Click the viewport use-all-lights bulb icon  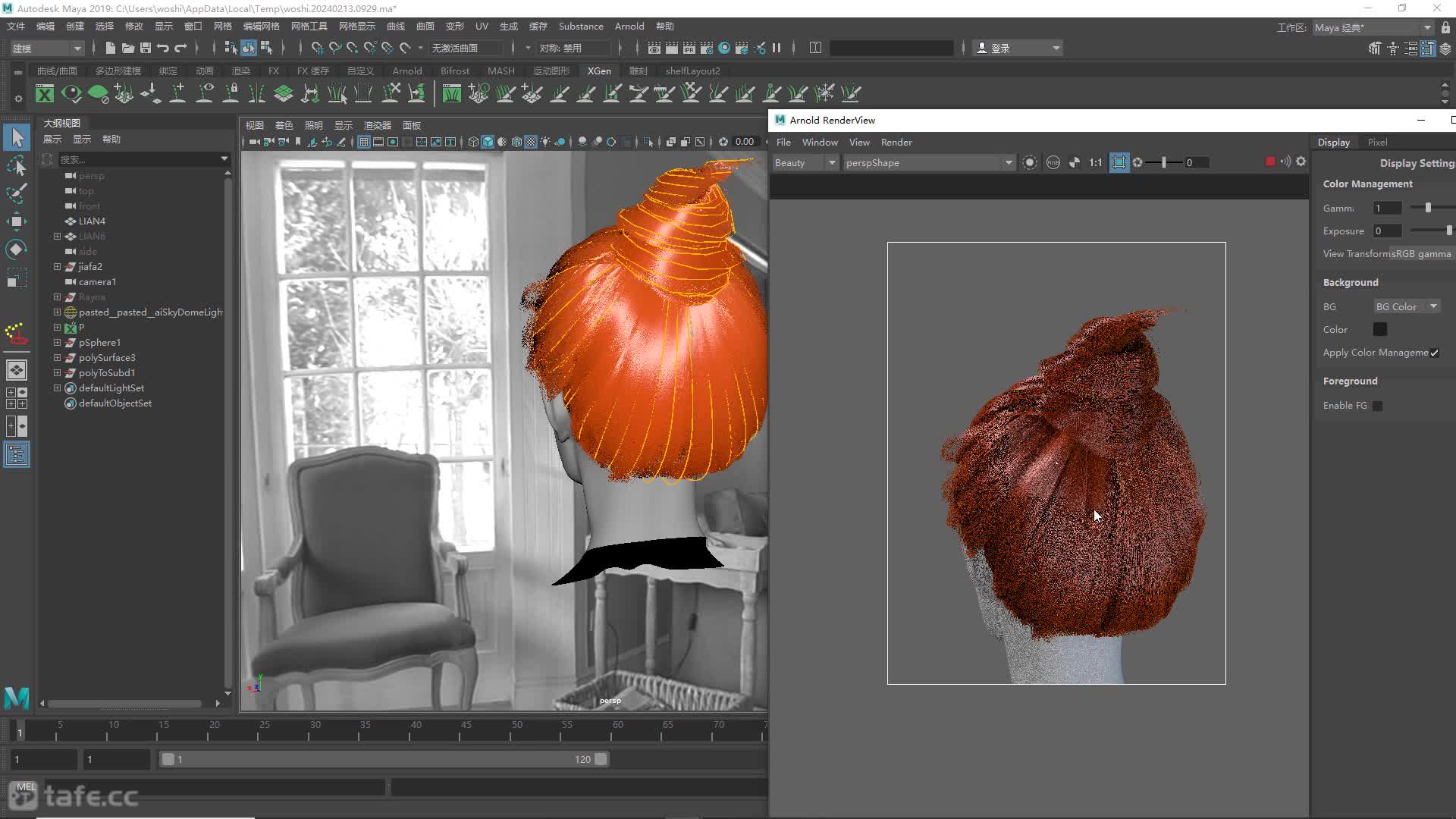(545, 142)
